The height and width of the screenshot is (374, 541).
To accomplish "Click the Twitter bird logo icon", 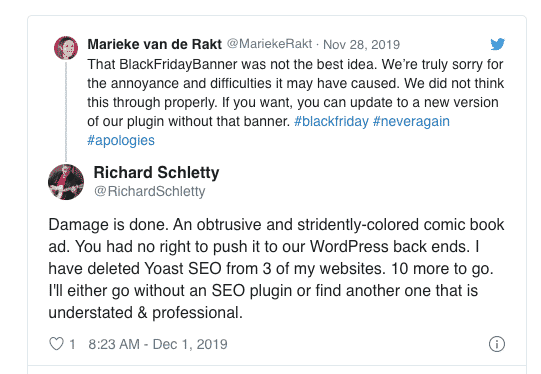I will pos(498,44).
